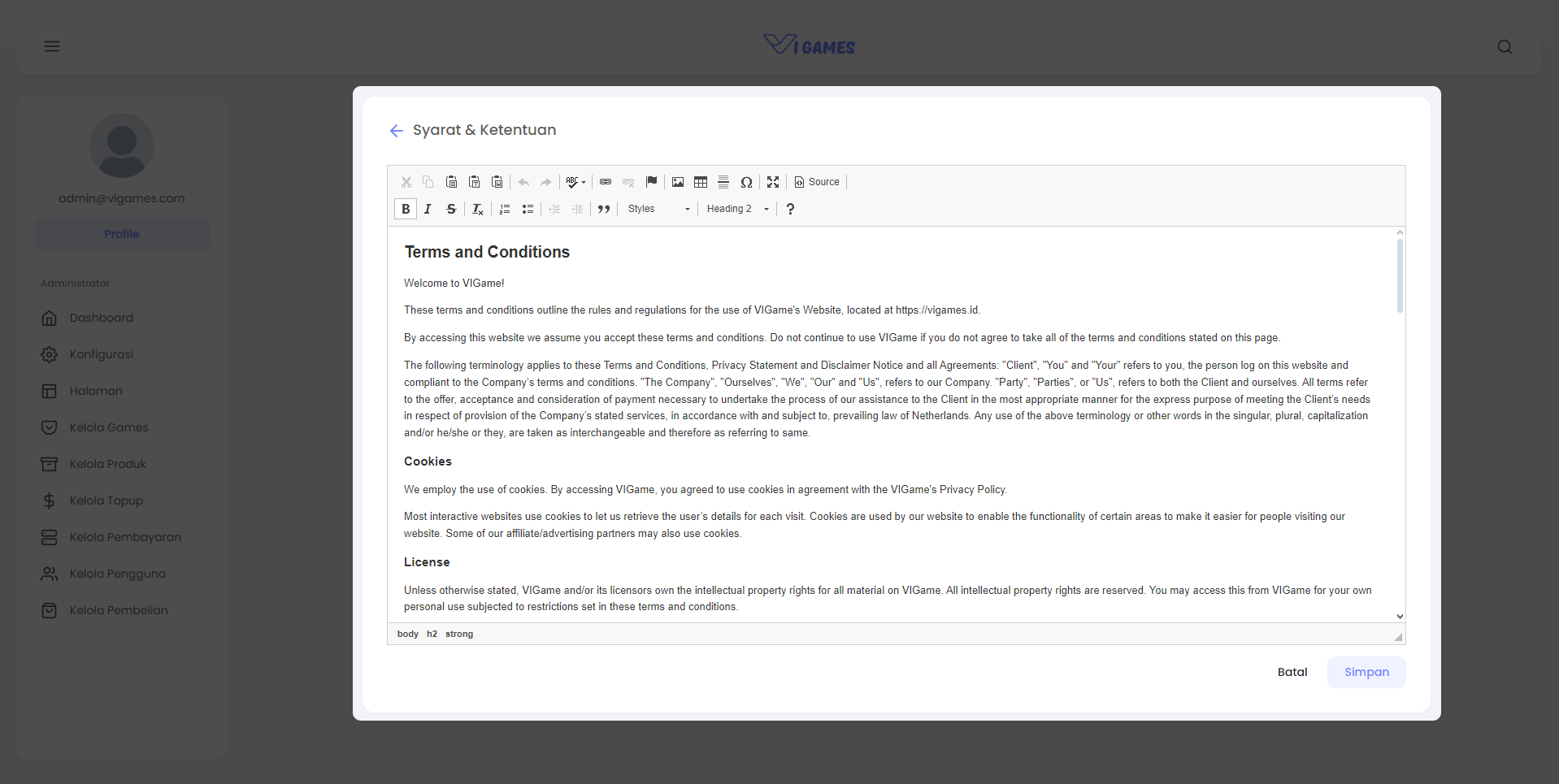Click the admin@vigames.com email text
This screenshot has width=1559, height=784.
(122, 198)
